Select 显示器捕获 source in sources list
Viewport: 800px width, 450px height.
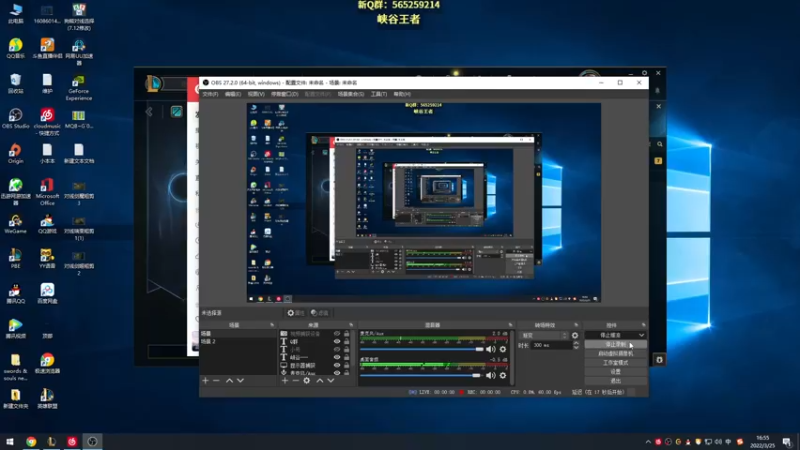click(303, 365)
